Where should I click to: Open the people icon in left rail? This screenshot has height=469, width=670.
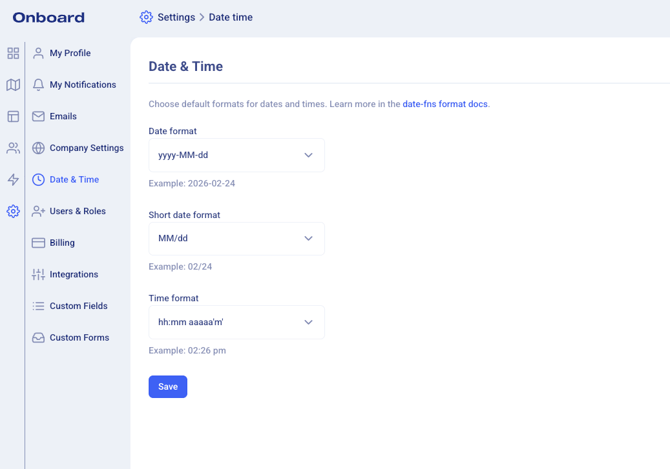pyautogui.click(x=13, y=148)
